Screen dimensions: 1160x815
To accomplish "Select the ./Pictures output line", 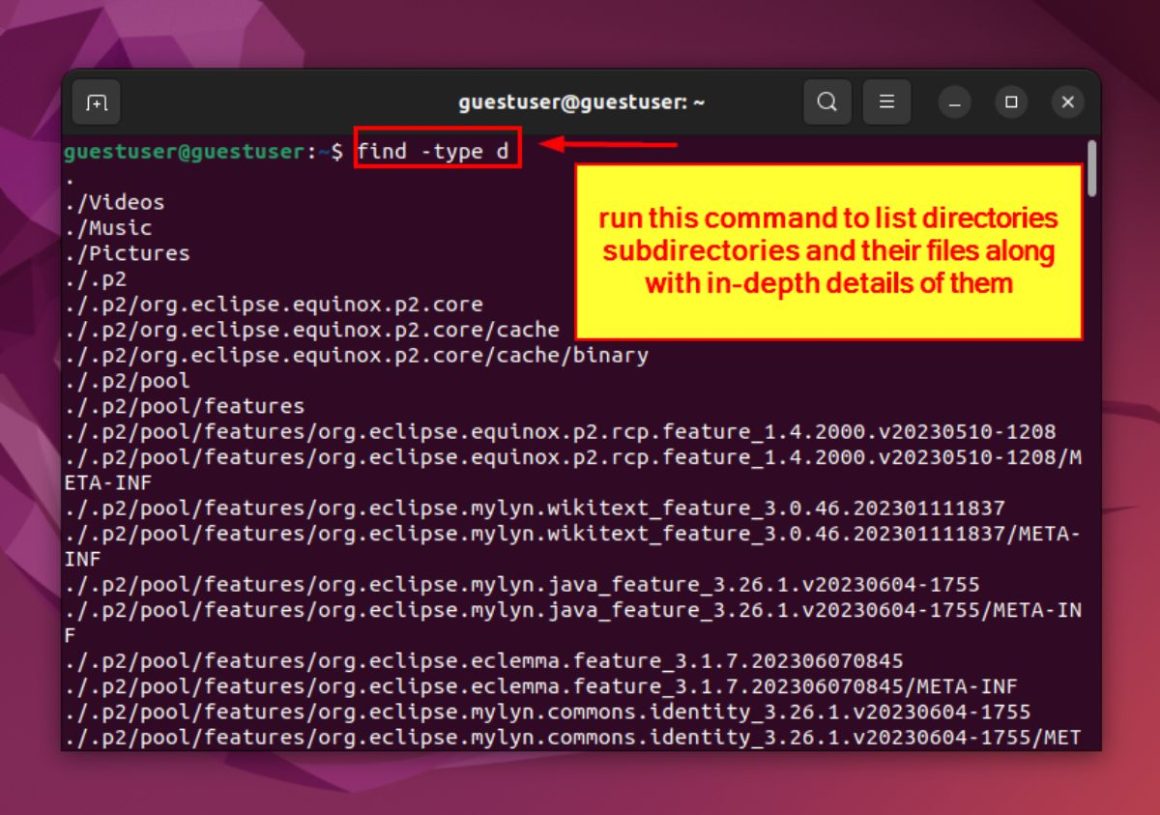I will point(125,254).
